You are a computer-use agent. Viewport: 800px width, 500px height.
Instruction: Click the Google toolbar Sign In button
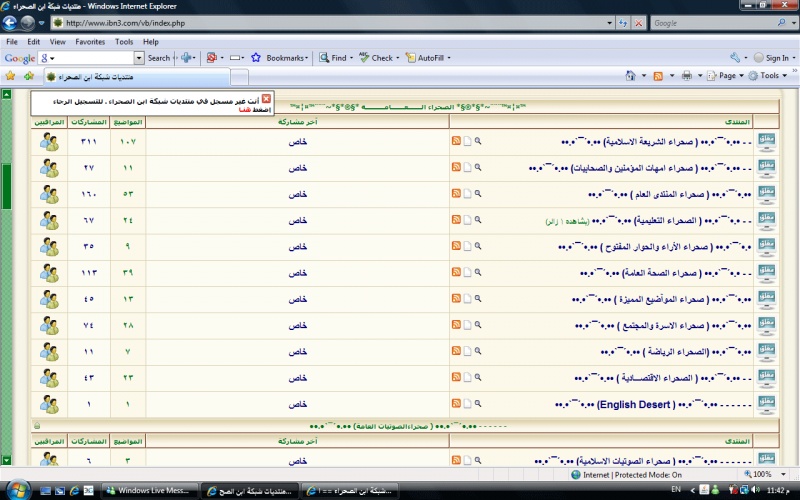[774, 58]
